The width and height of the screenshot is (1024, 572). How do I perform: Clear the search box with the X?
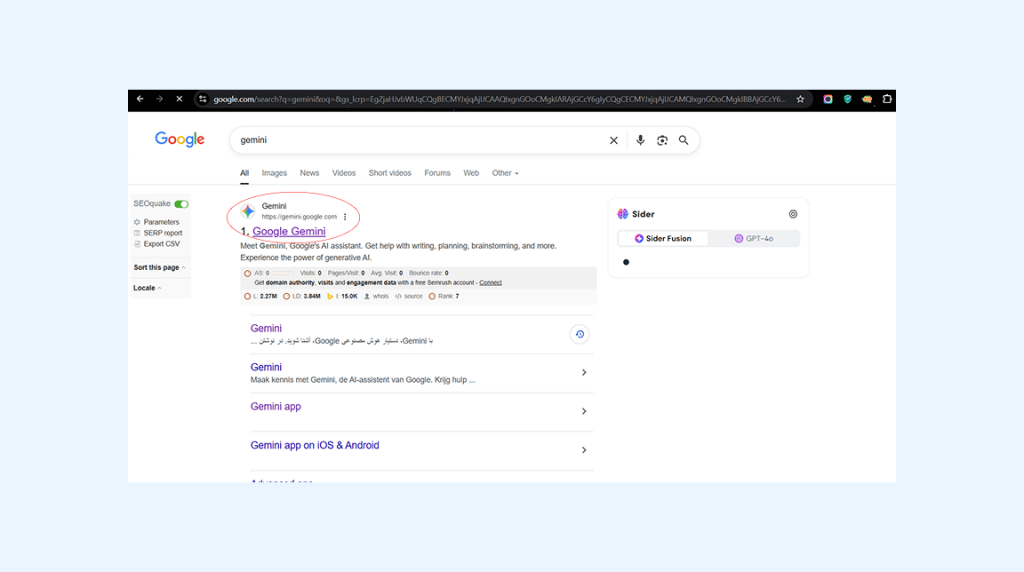[614, 140]
